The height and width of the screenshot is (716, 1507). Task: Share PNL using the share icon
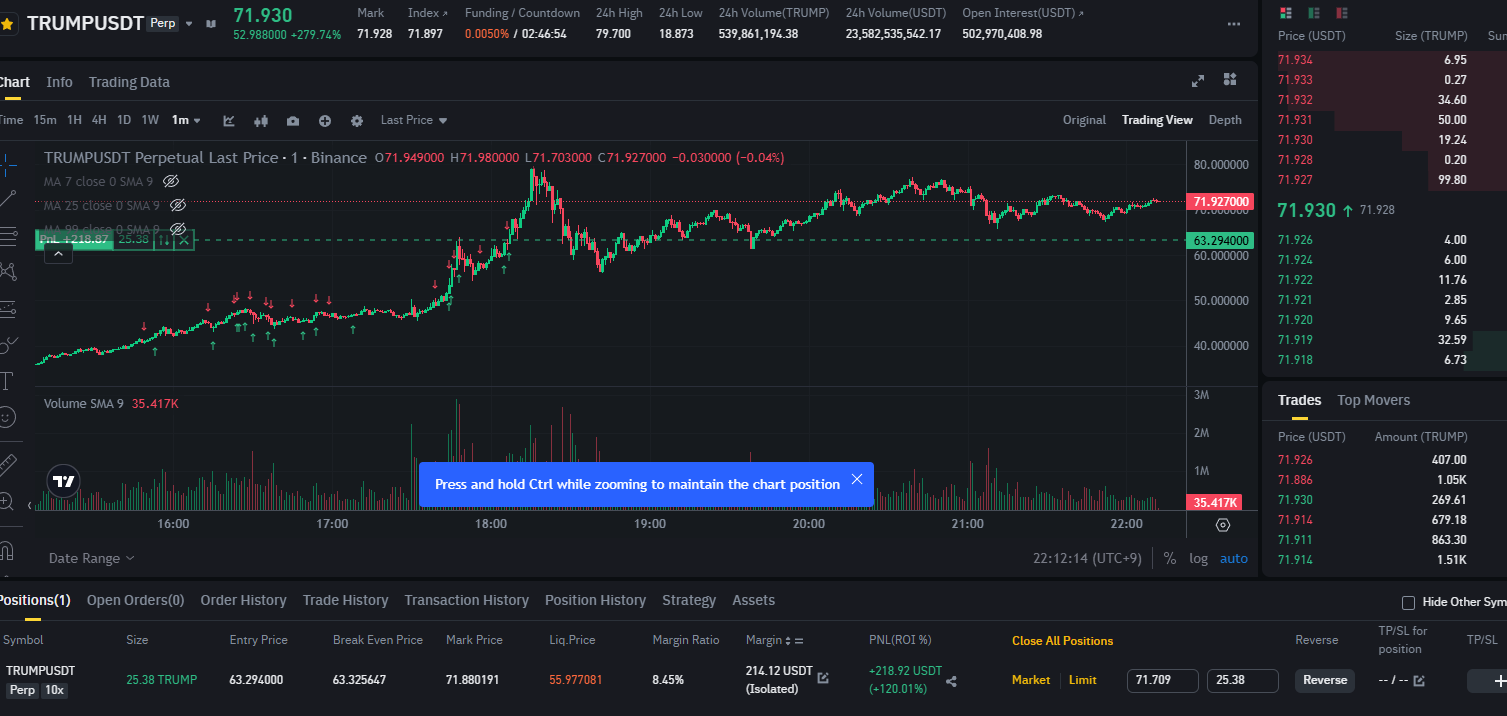click(951, 681)
